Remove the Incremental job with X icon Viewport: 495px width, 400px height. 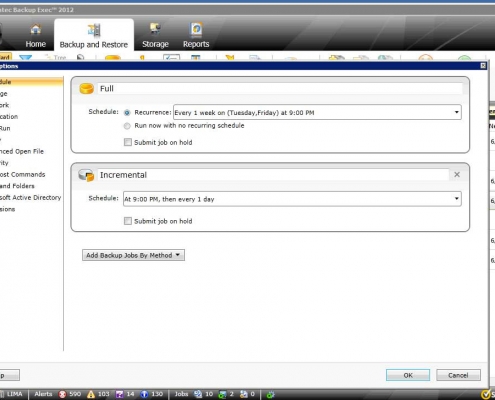(x=457, y=174)
